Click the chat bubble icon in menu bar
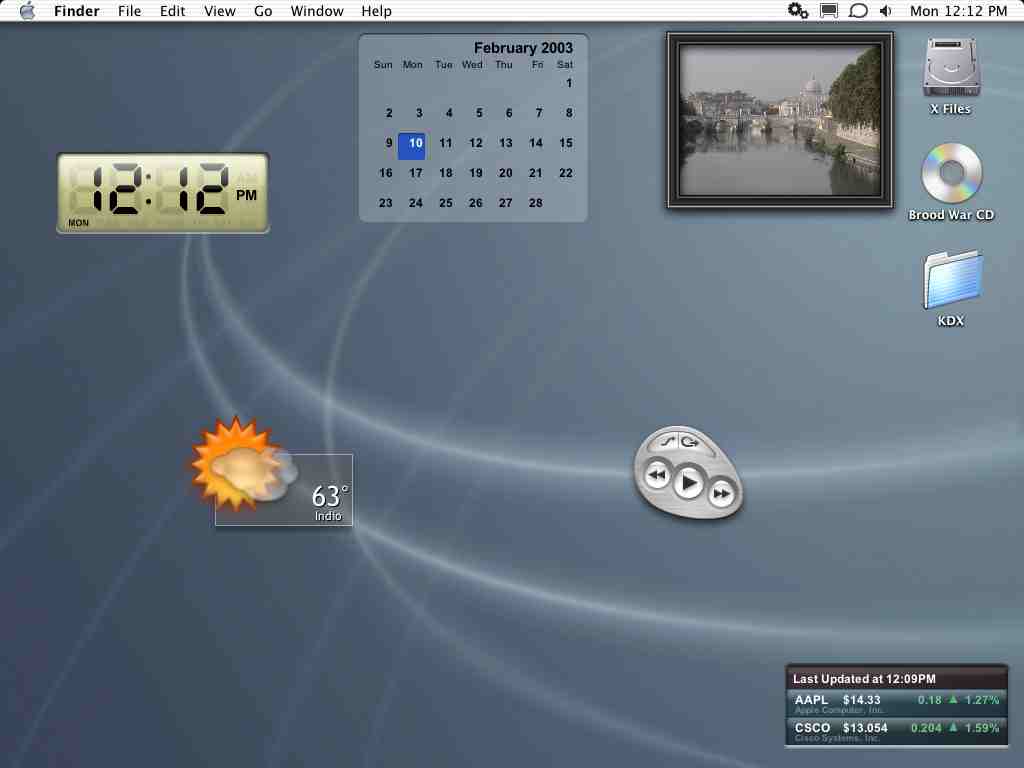The image size is (1024, 768). (857, 10)
